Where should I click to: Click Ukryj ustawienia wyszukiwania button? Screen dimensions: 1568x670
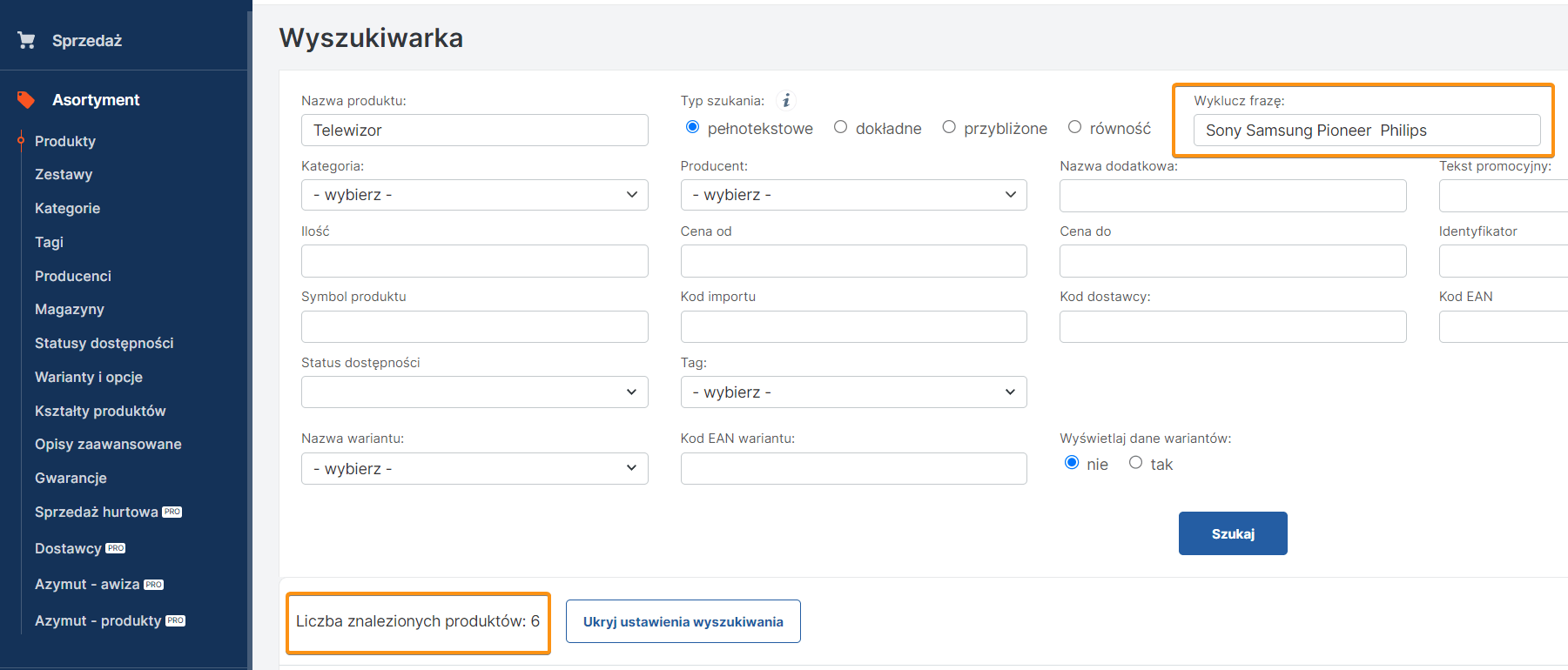point(683,621)
